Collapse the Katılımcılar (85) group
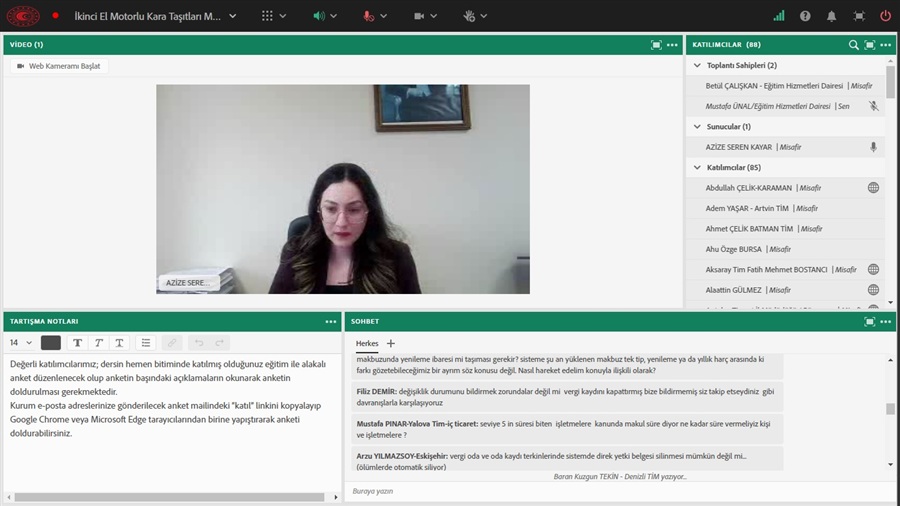Image resolution: width=900 pixels, height=506 pixels. 697,168
